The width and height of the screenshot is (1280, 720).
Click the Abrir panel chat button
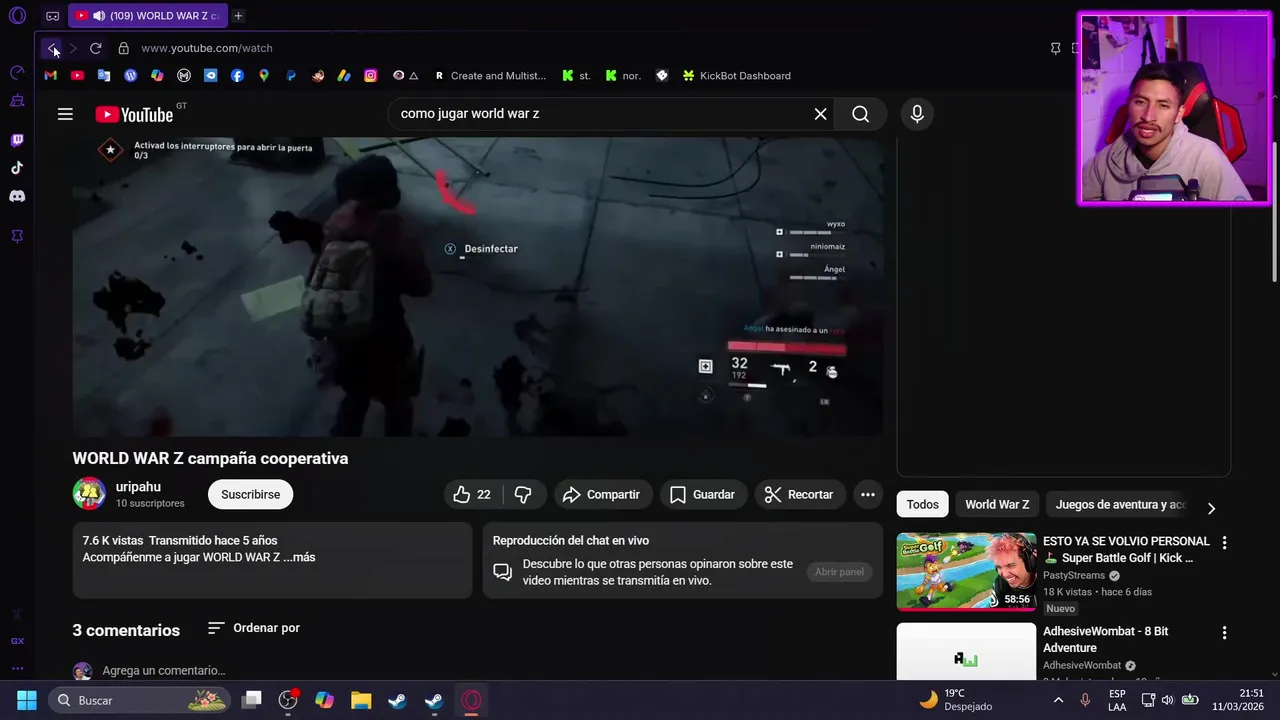coord(839,572)
